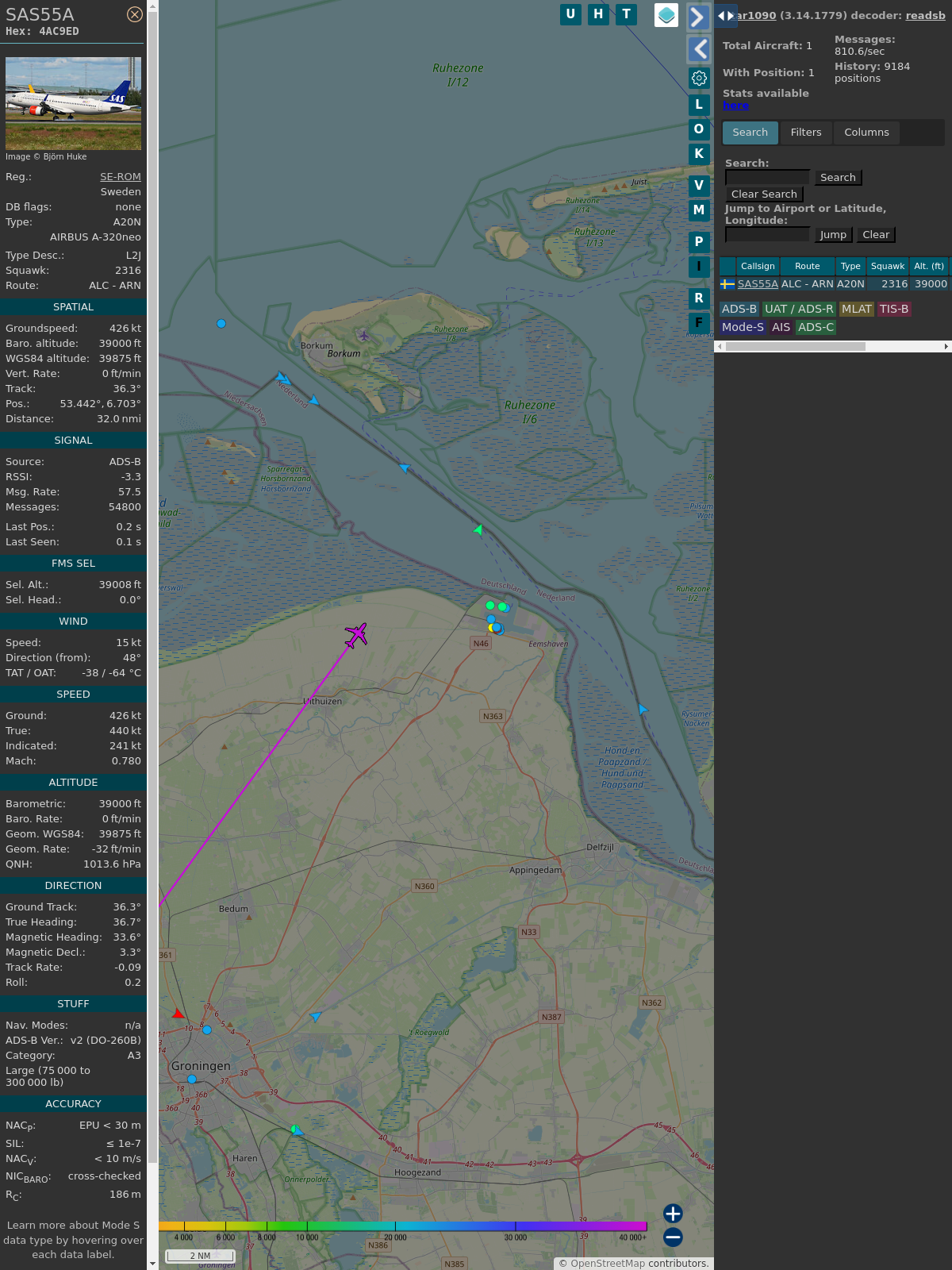
Task: Switch to the Filters tab
Action: (x=806, y=133)
